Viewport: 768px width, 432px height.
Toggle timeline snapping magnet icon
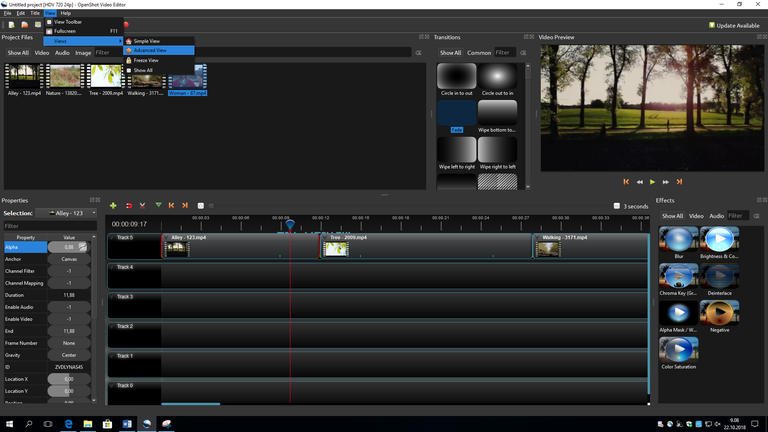tap(128, 205)
